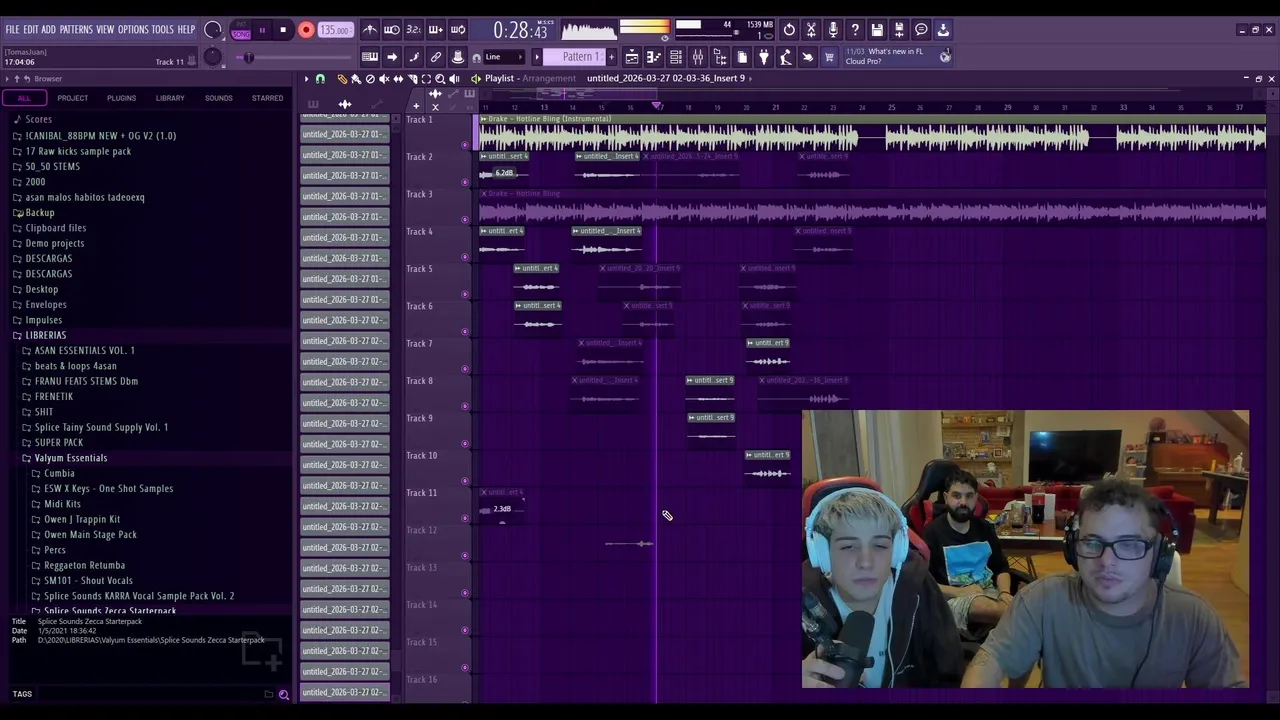
Task: Adjust the main volume knob
Action: click(x=213, y=30)
